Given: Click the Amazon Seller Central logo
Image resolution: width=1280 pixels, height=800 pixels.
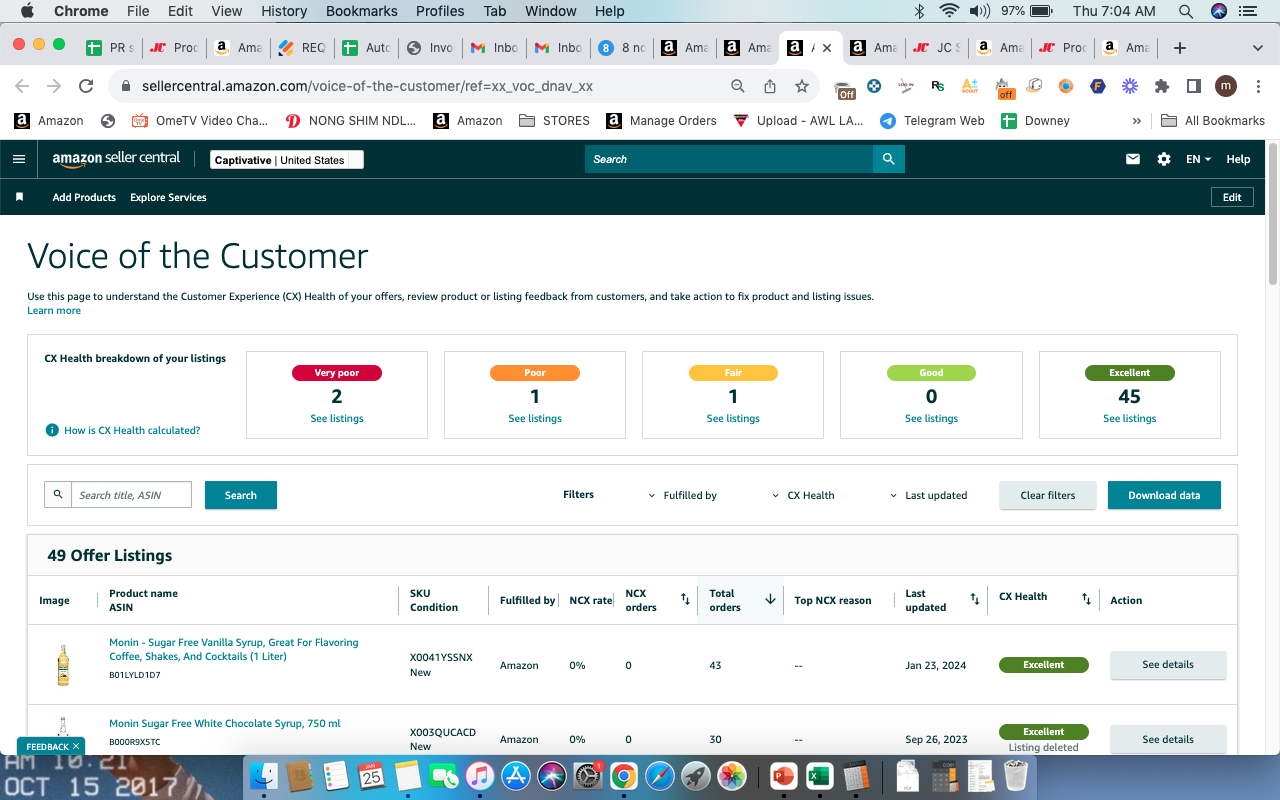Looking at the screenshot, I should (116, 159).
